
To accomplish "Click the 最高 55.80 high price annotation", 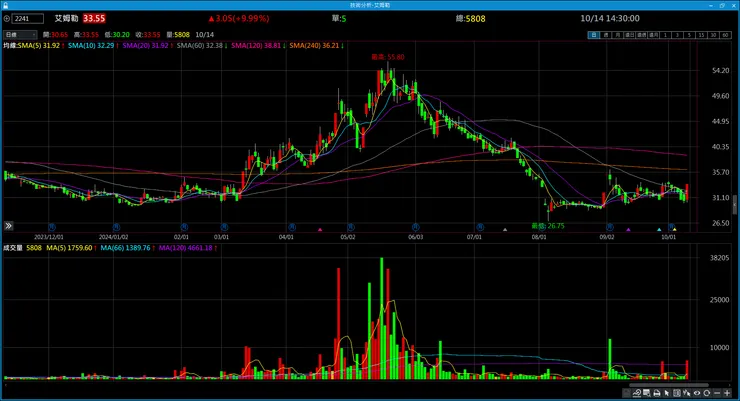I will pos(387,57).
